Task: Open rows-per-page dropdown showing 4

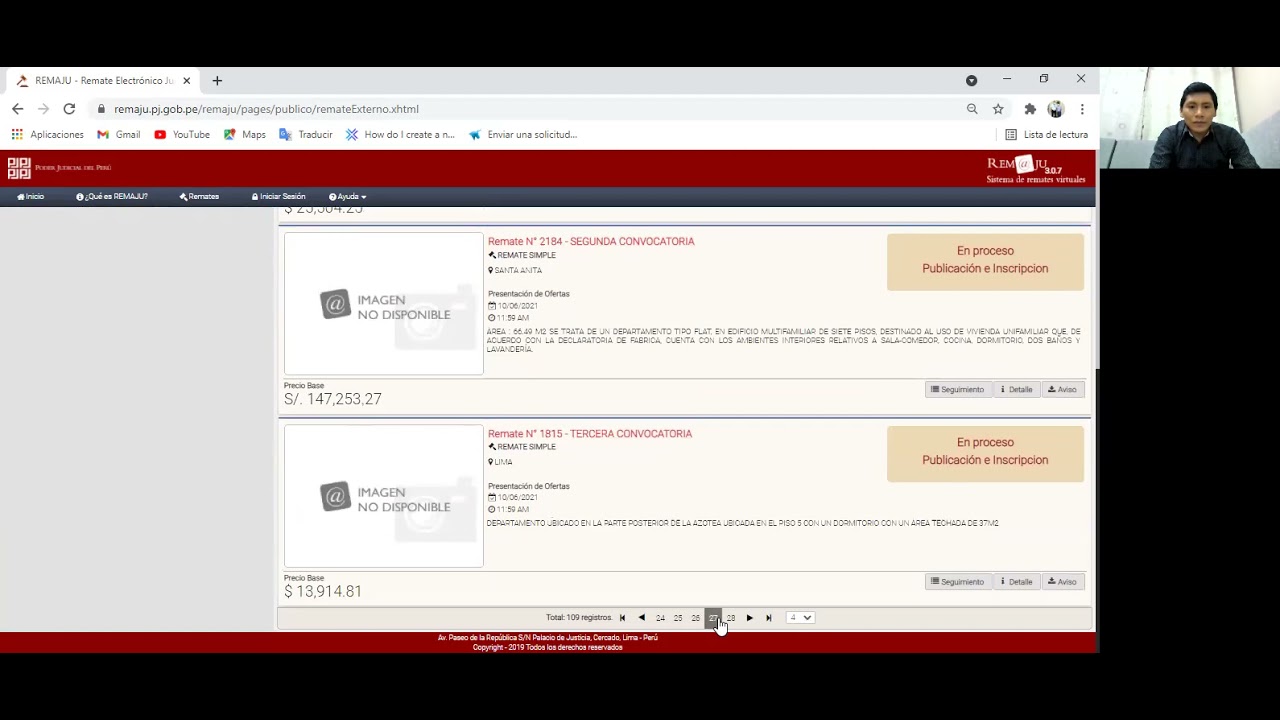Action: pyautogui.click(x=800, y=618)
